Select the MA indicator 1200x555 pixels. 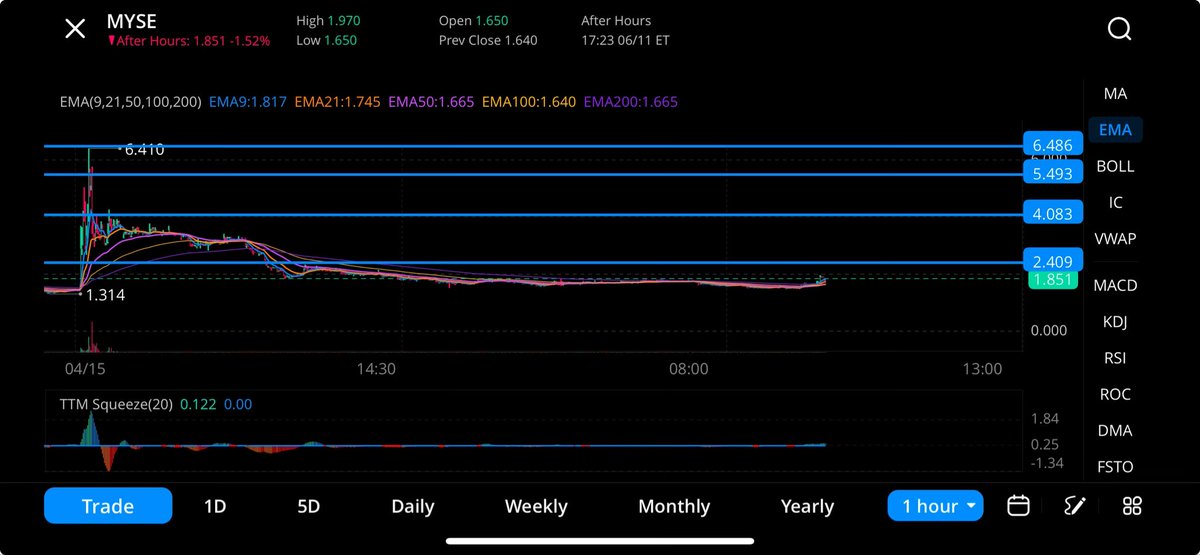1115,93
